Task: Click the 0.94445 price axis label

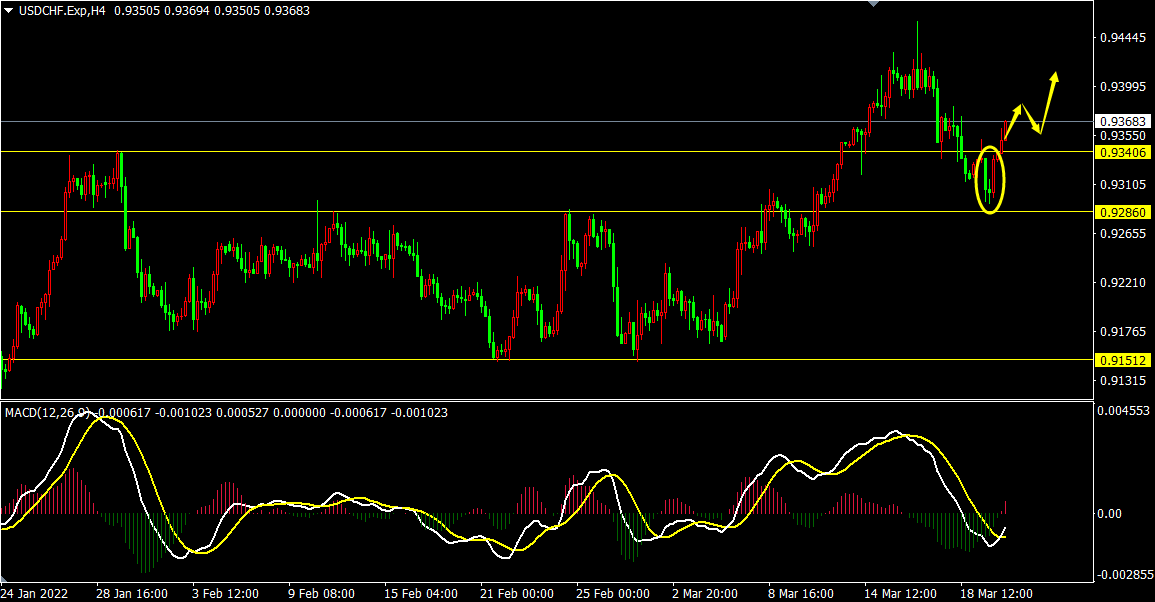Action: [1123, 38]
